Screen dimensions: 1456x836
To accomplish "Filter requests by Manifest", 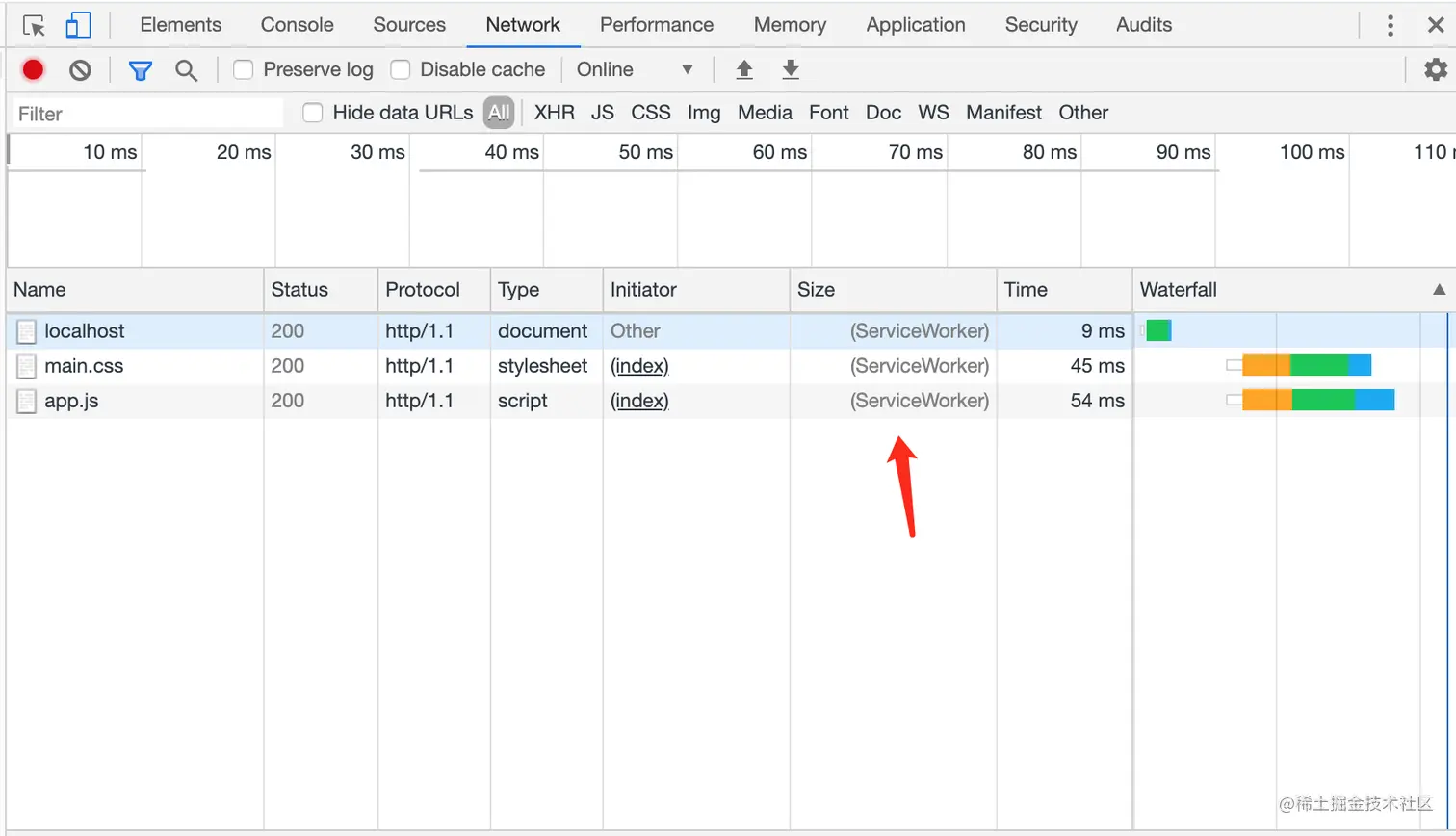I will click(x=1003, y=113).
